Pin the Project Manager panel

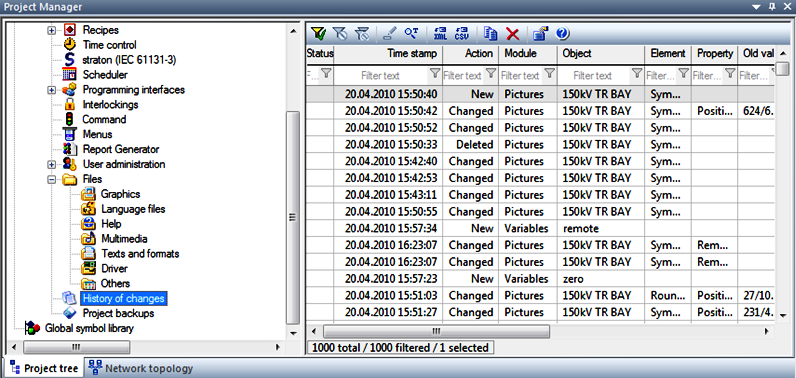(772, 7)
